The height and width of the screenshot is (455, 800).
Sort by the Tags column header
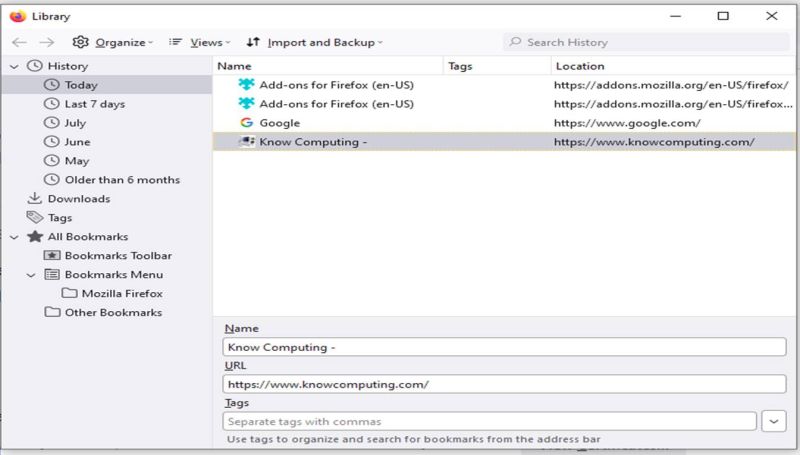coord(497,66)
